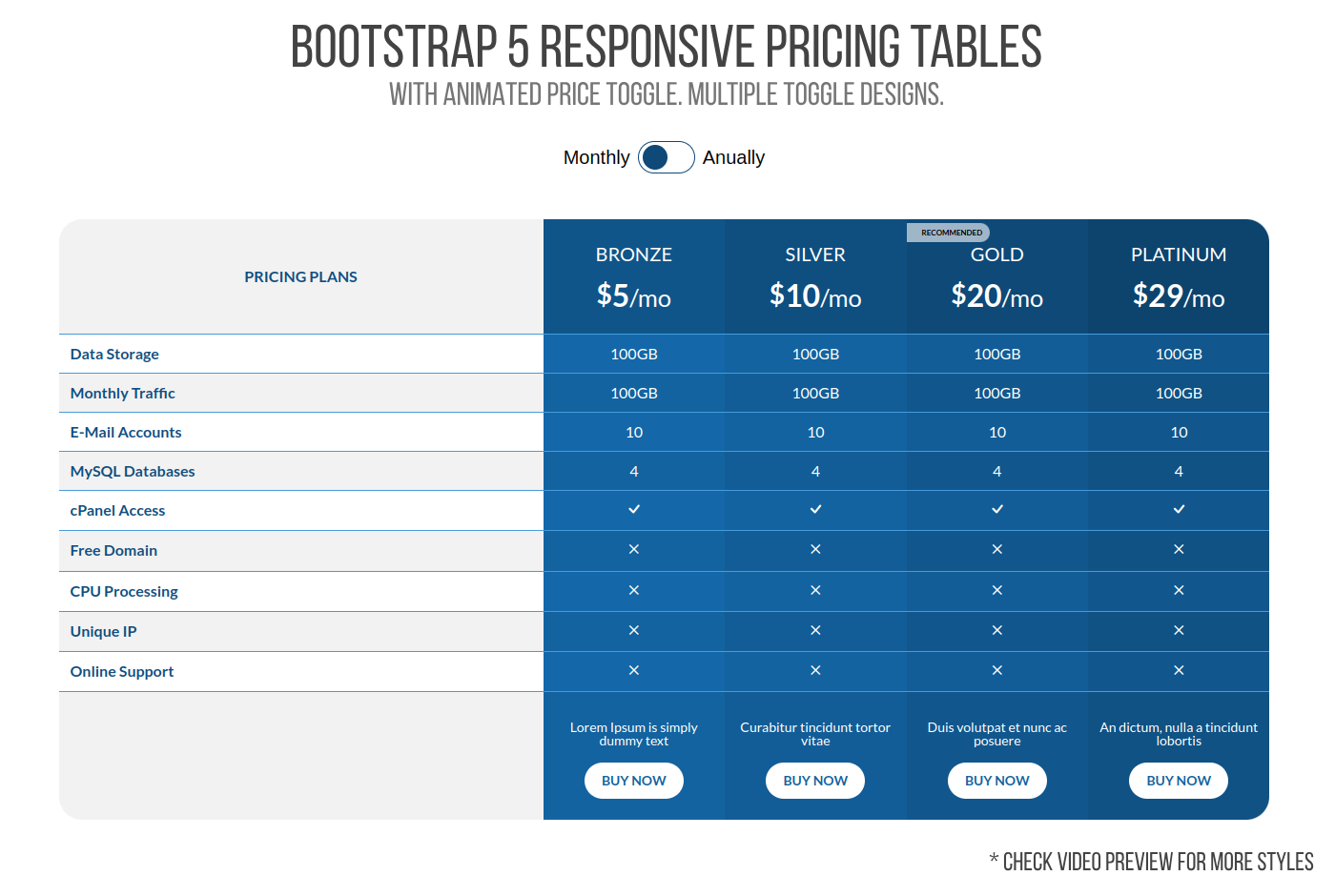Click the Platinum cPanel Access checkmark icon
This screenshot has width=1335, height=896.
(1179, 509)
